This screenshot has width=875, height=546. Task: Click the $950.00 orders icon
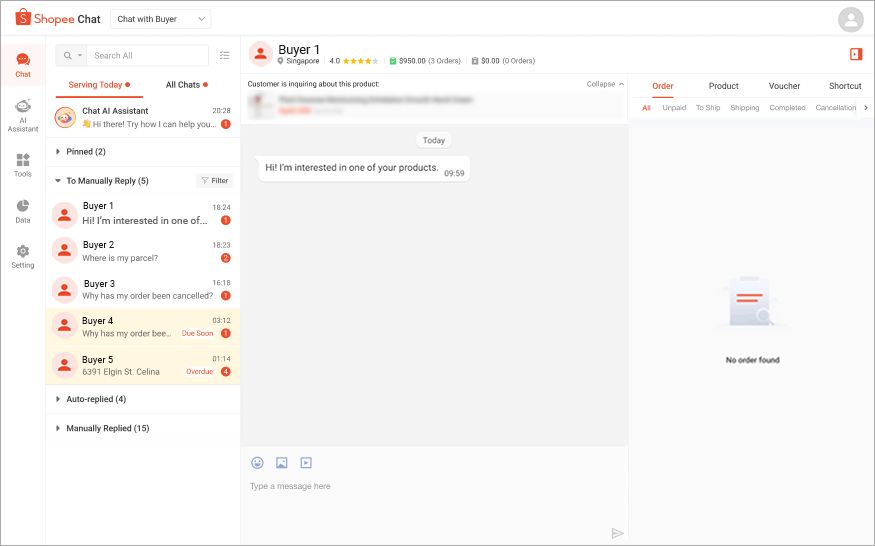point(393,61)
